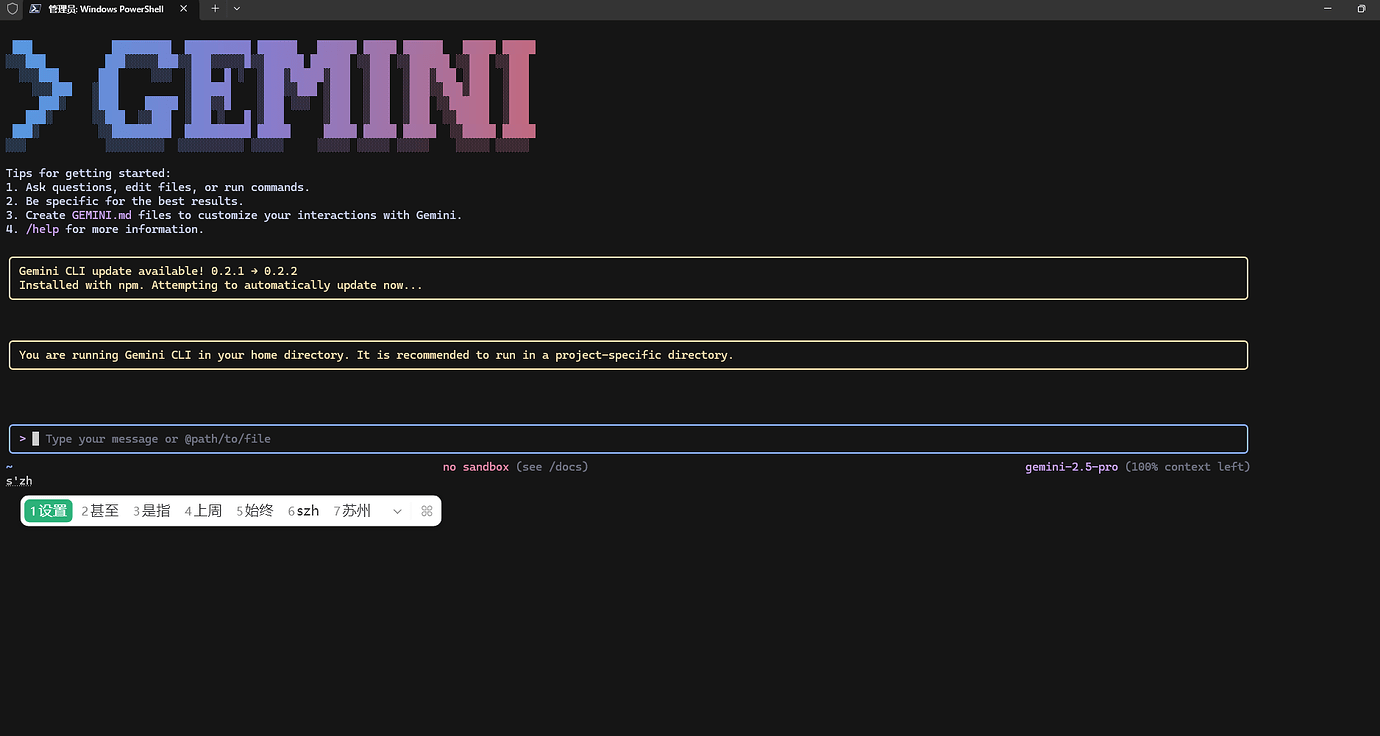This screenshot has width=1380, height=736.
Task: Select IME candidate 7 苏州
Action: coord(352,511)
